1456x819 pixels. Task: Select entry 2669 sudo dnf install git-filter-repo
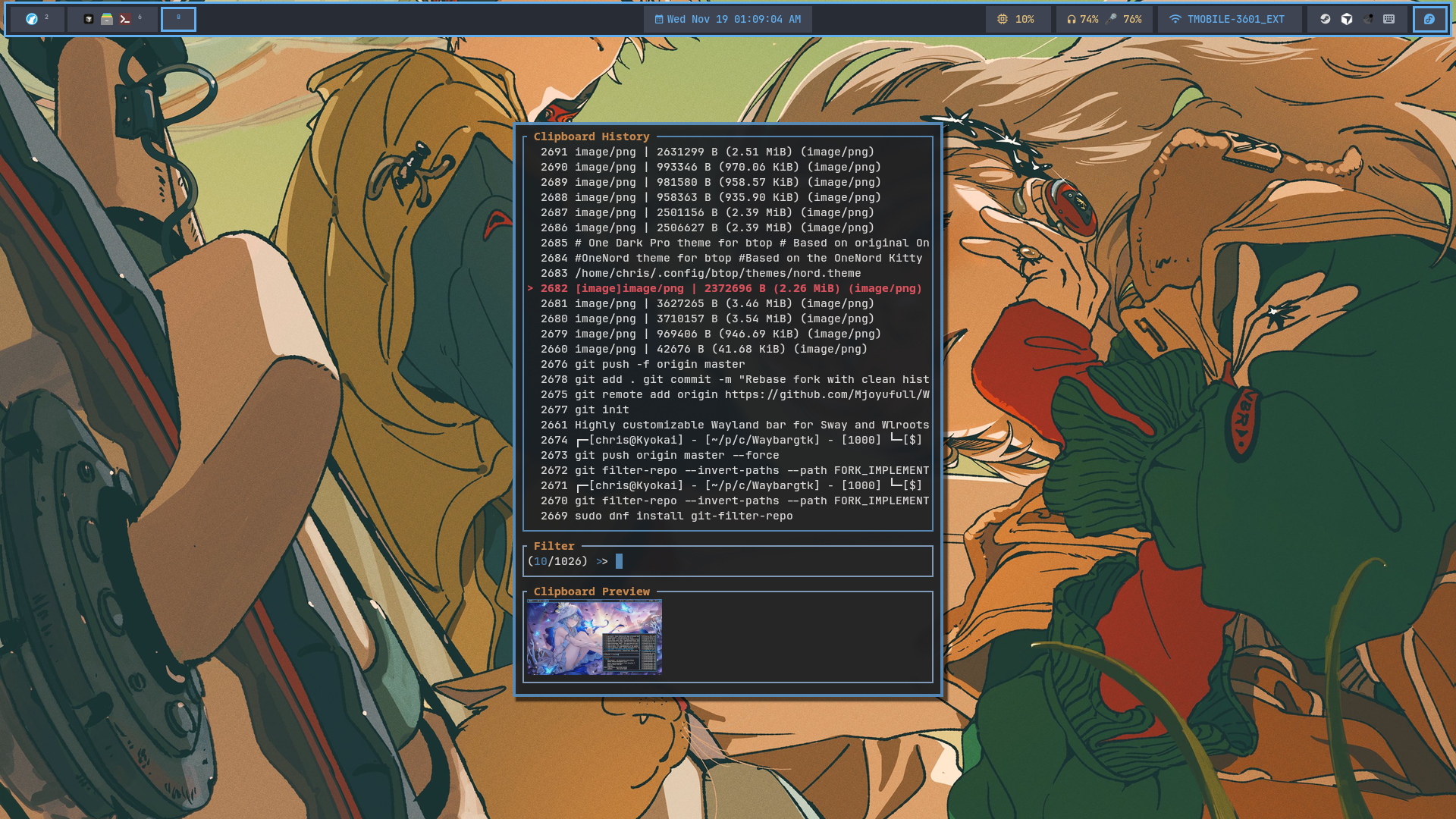666,516
